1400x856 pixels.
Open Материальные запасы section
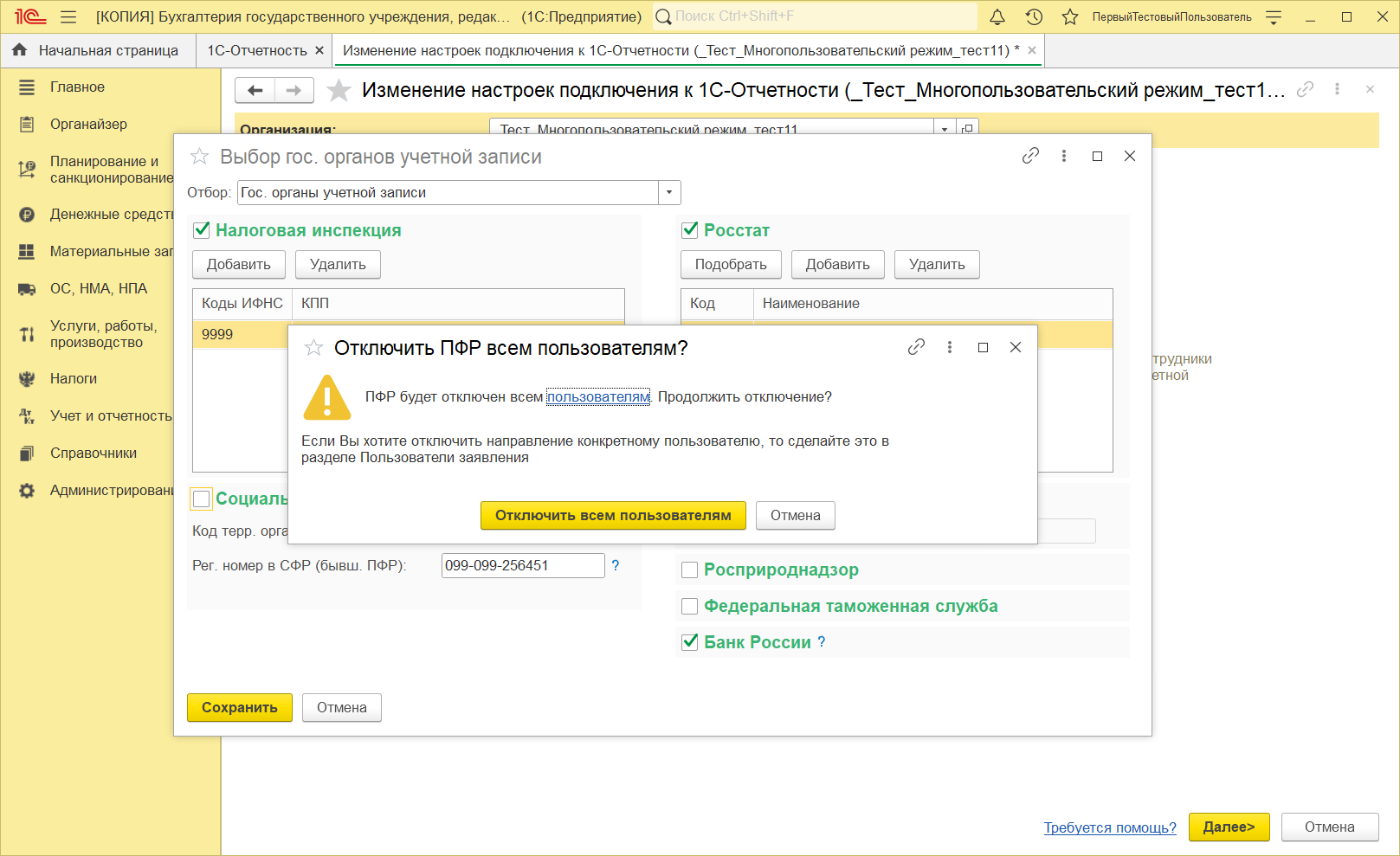point(110,251)
